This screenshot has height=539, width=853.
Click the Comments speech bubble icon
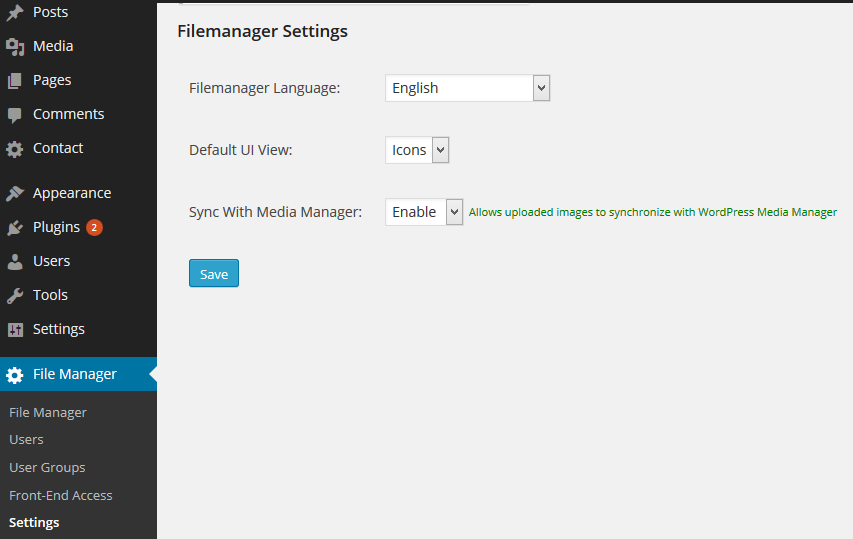click(x=15, y=114)
